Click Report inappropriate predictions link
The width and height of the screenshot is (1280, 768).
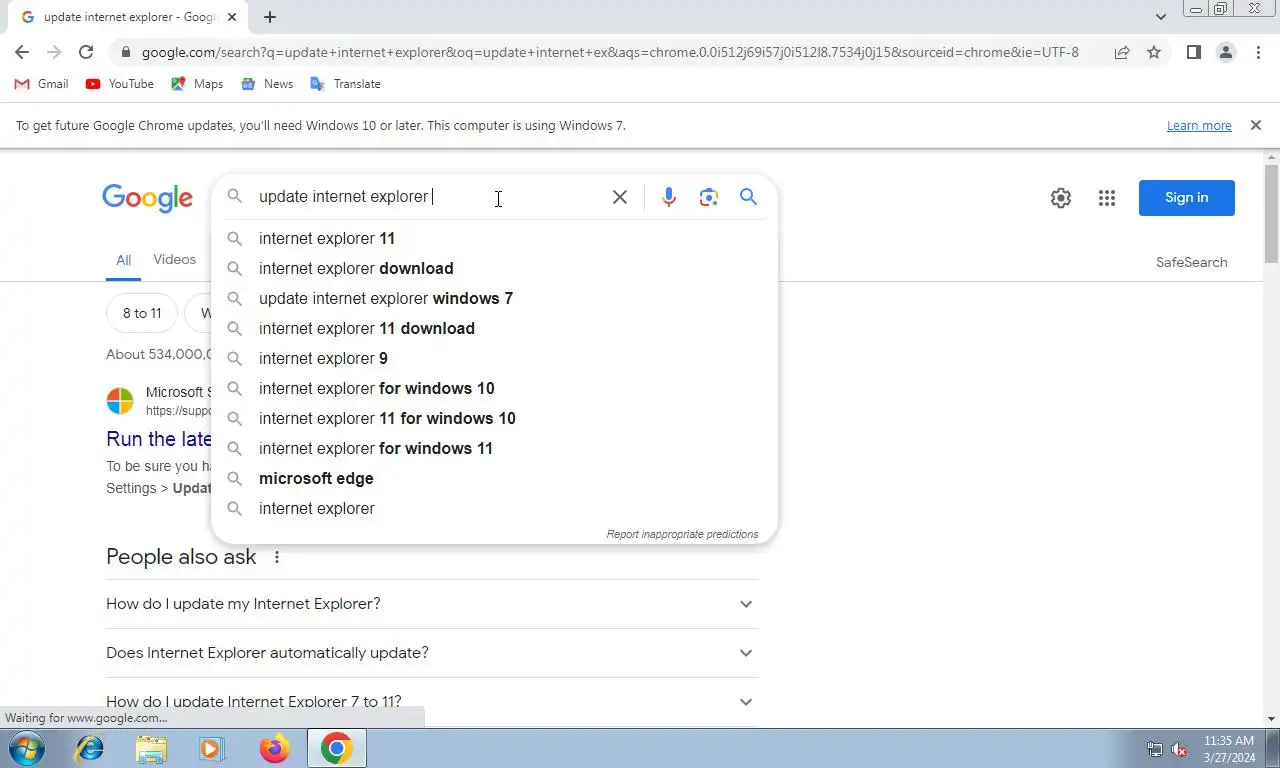click(682, 534)
